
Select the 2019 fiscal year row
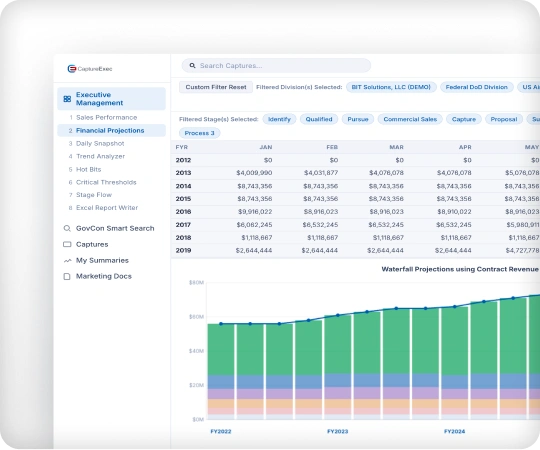pos(355,250)
